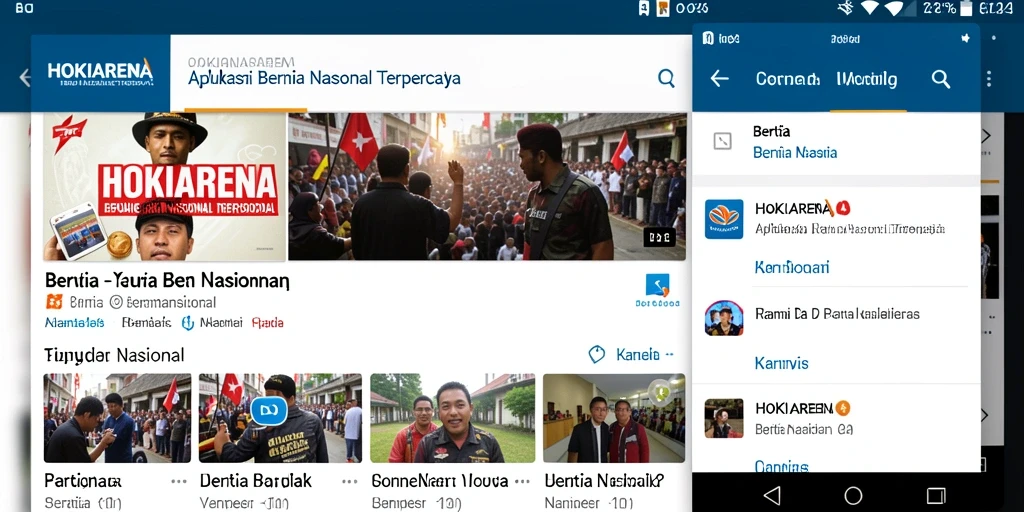Tap the Android back navigation button

coord(772,494)
